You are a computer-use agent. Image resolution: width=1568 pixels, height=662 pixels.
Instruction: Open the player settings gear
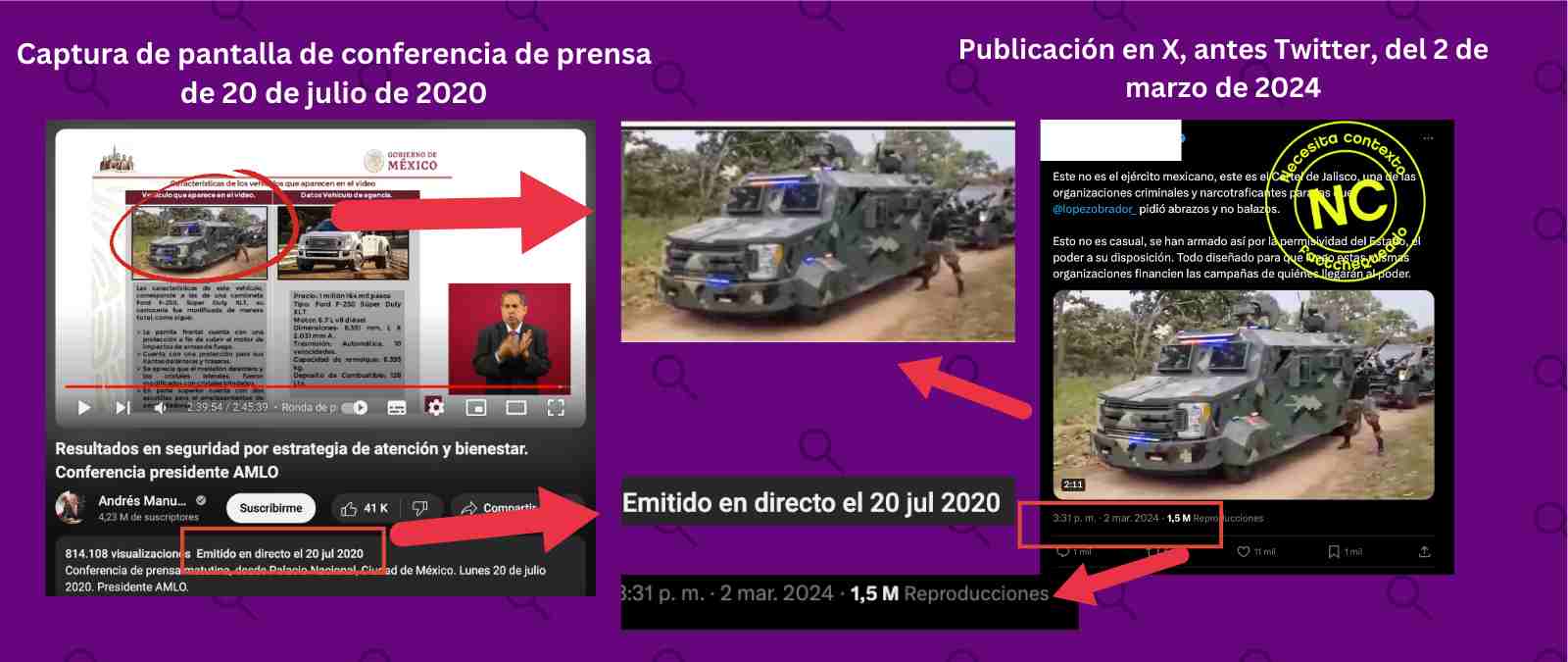(435, 407)
